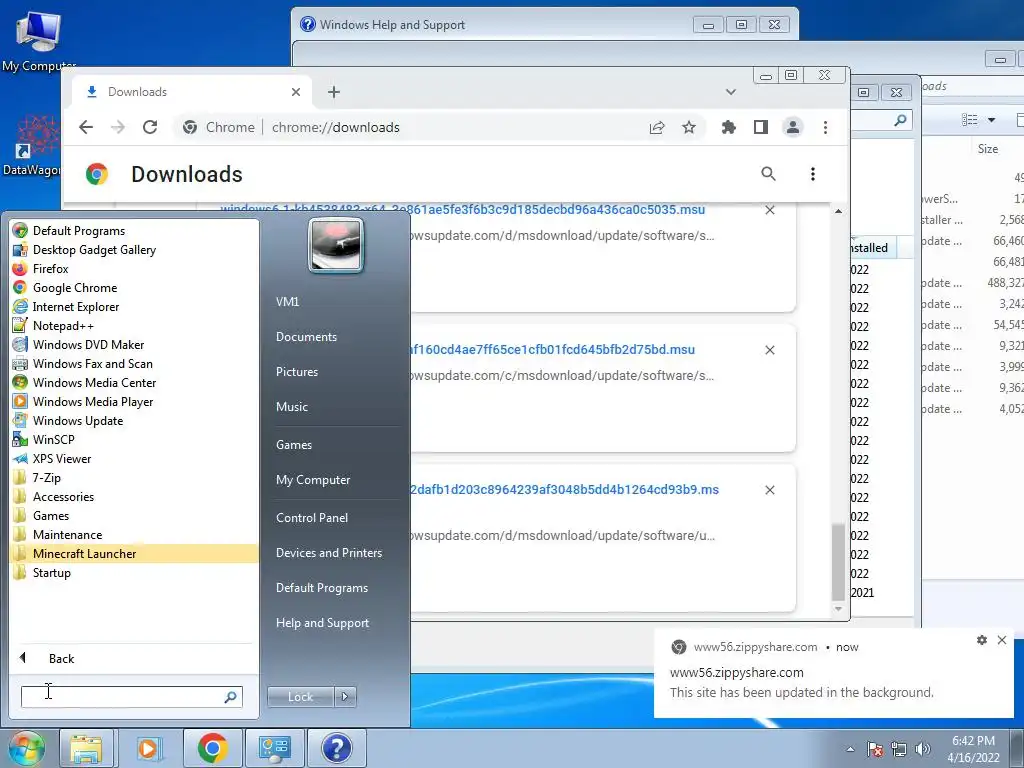Search downloads with the magnifier icon

(x=769, y=174)
